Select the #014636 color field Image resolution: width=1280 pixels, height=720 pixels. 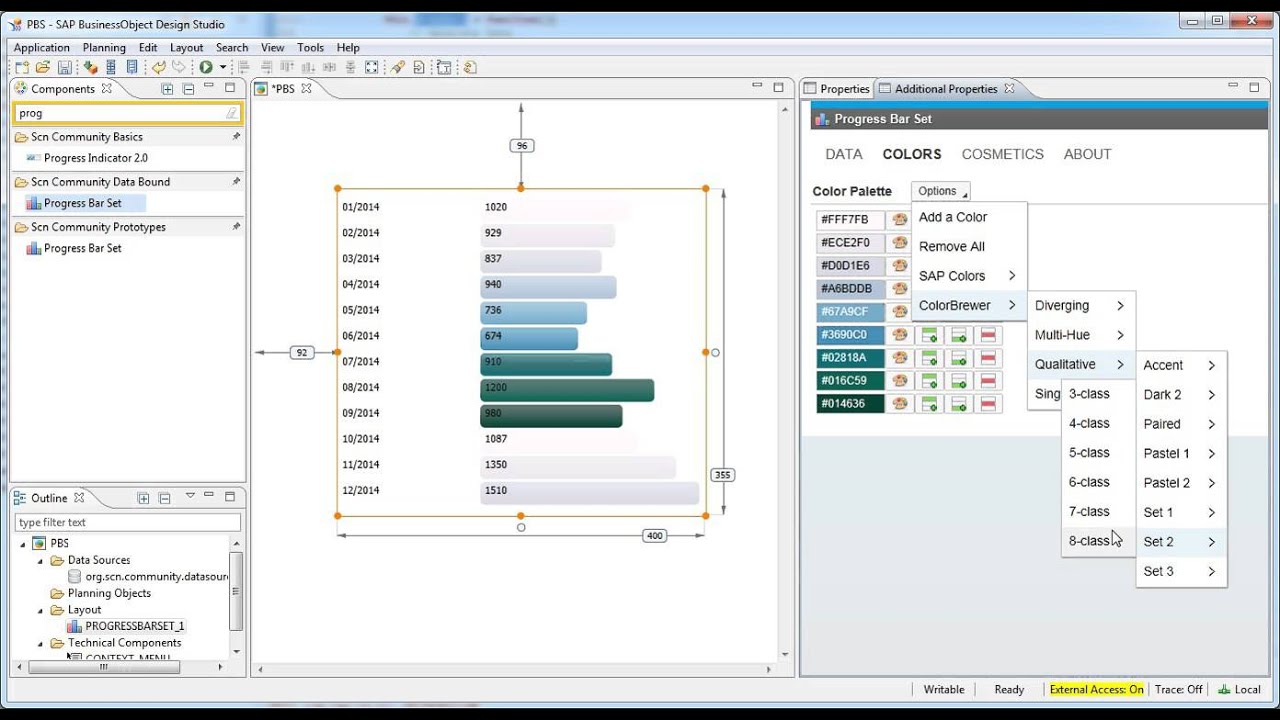click(850, 404)
